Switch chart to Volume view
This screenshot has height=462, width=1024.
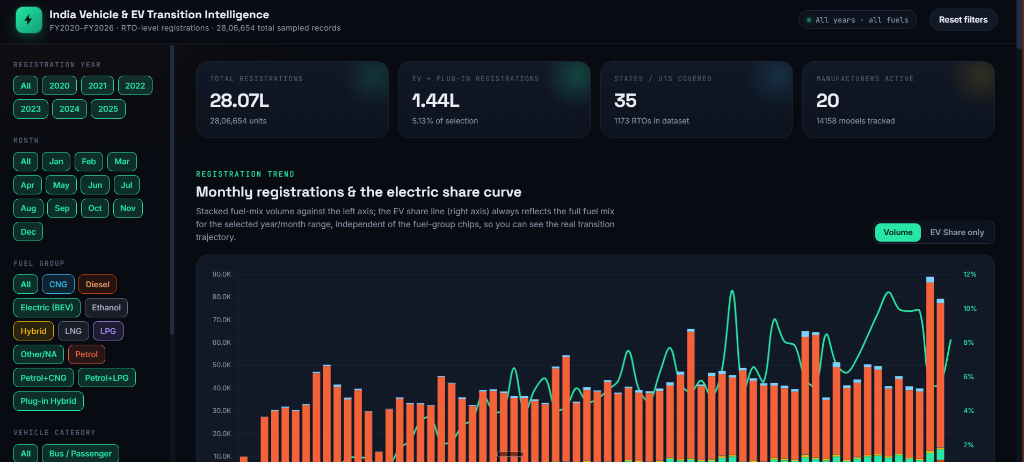[898, 233]
